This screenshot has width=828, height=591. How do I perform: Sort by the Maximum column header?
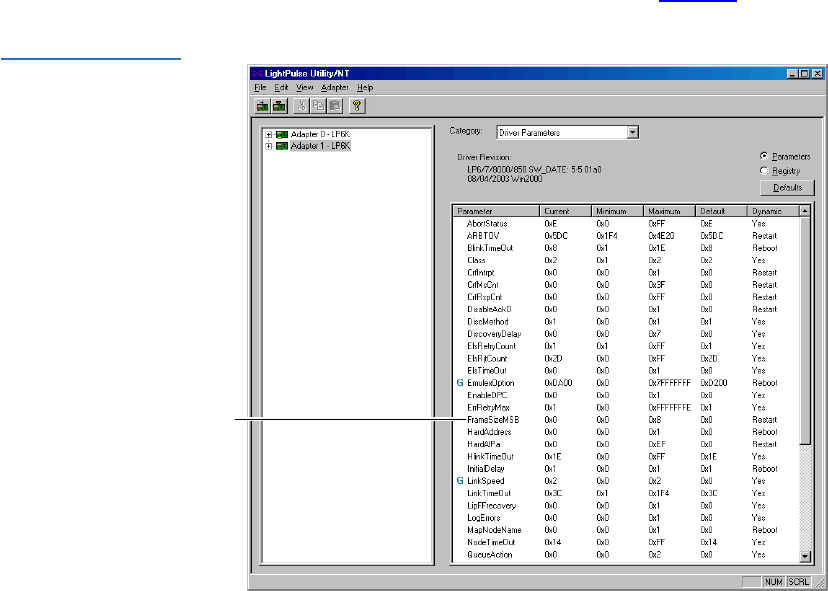tap(669, 211)
